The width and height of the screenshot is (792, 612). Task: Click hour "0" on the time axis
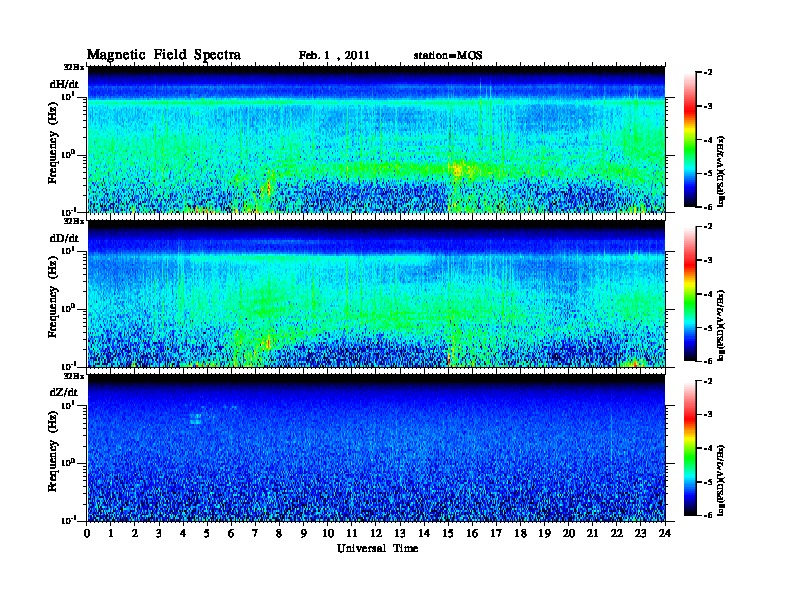[x=87, y=533]
